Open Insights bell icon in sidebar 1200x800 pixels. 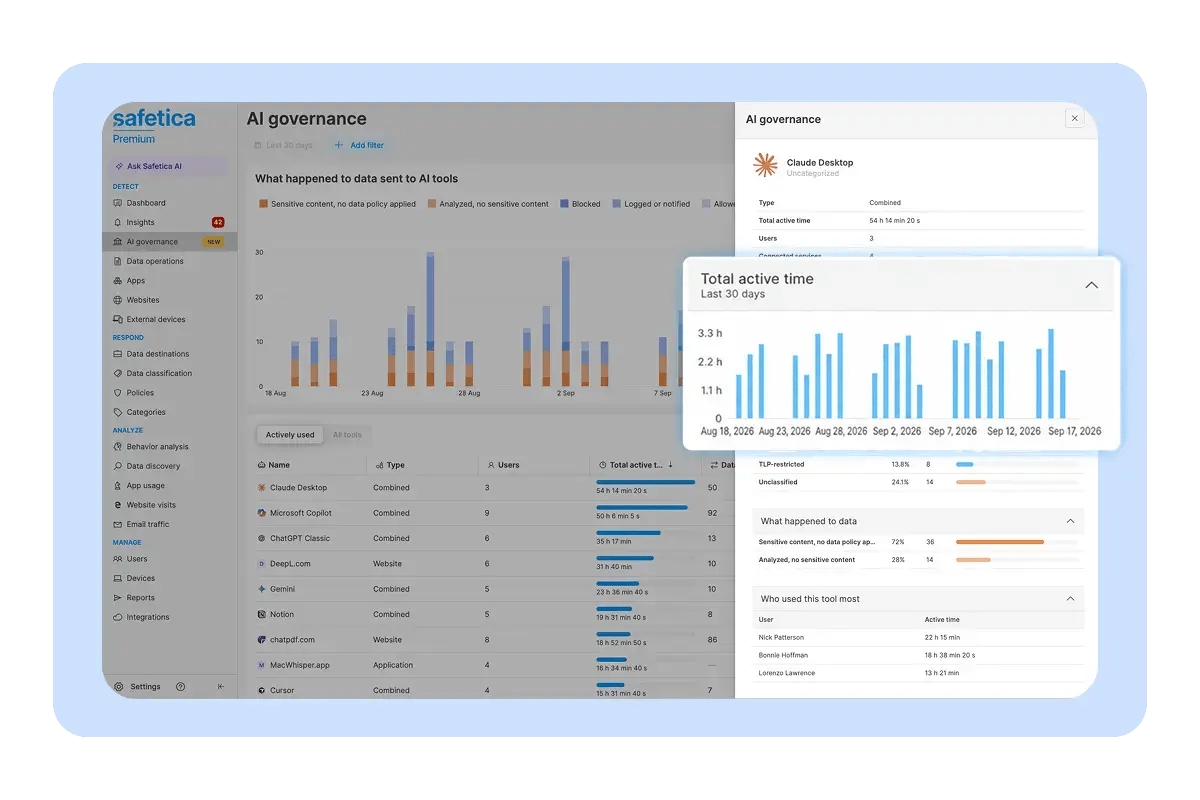pos(118,222)
